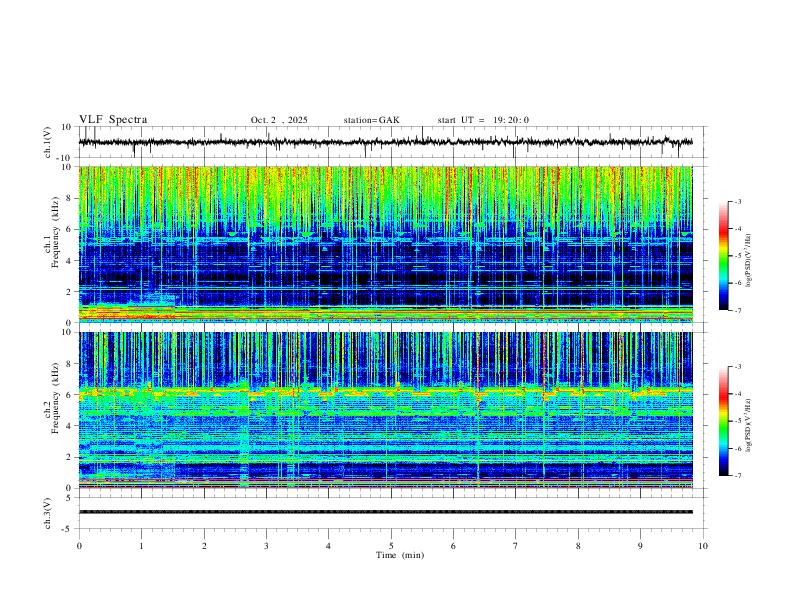792x612 pixels.
Task: Click inside the ch.2 spectrogram panel
Action: pyautogui.click(x=385, y=410)
